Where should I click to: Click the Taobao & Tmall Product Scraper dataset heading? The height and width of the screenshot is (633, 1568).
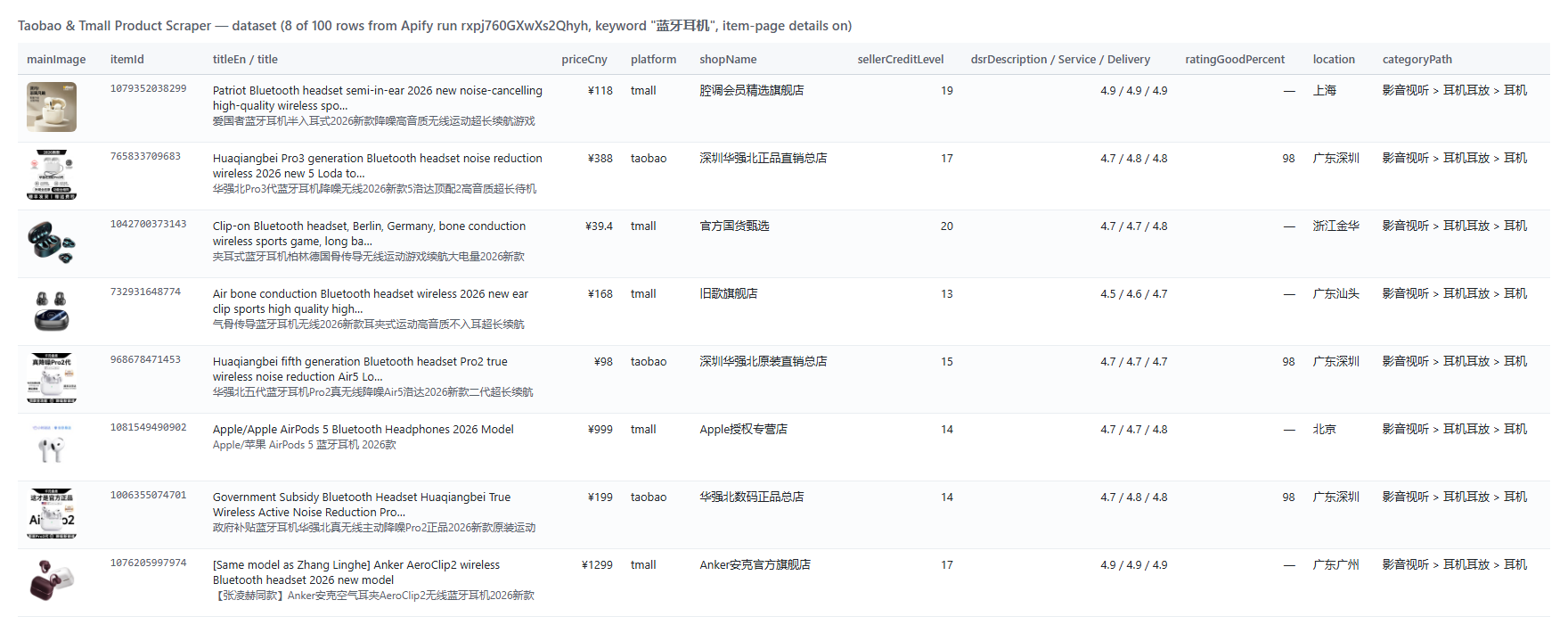pos(435,26)
